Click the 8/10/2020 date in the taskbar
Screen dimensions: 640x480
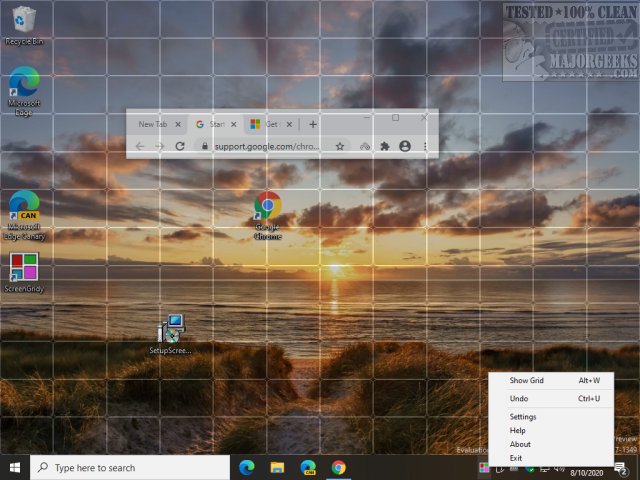pos(587,473)
